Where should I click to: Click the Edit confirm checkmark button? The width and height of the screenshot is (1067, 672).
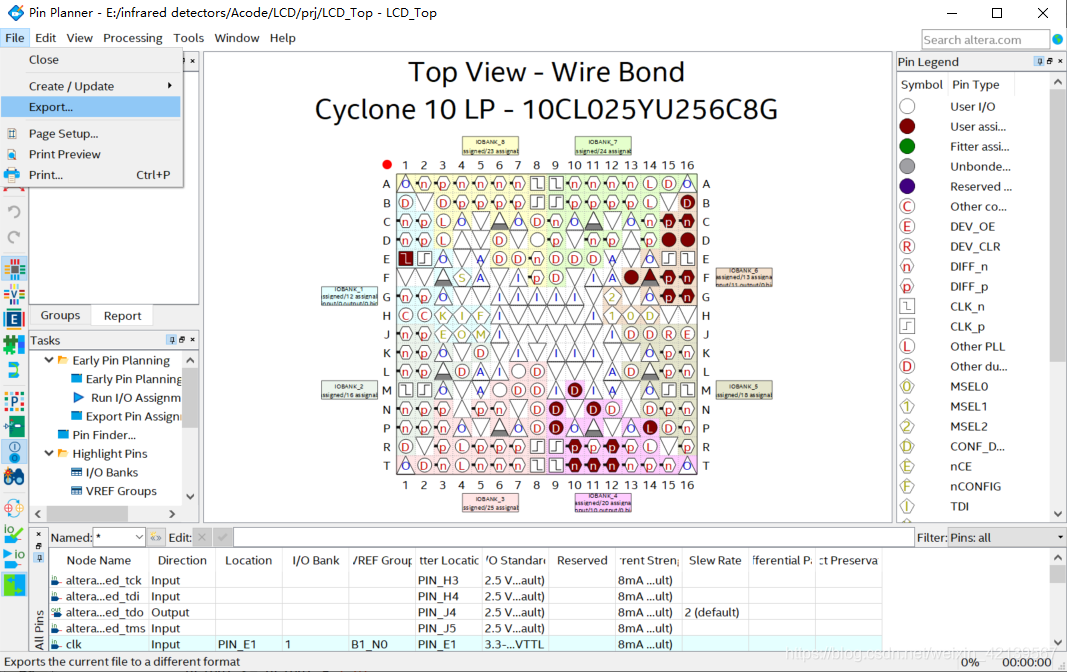click(x=222, y=537)
